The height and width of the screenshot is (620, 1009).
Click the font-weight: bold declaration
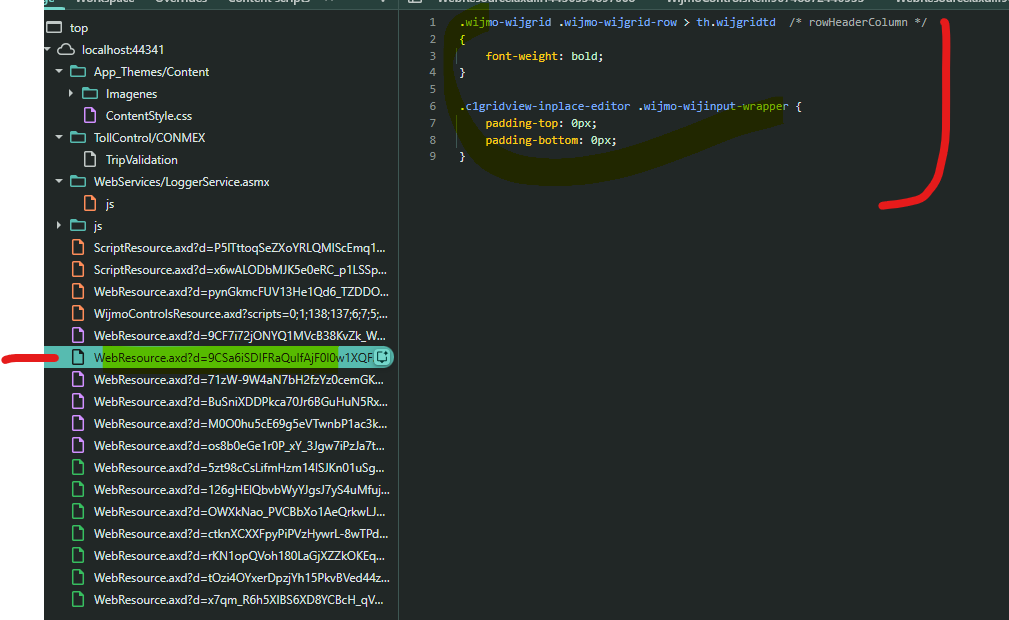tap(544, 56)
